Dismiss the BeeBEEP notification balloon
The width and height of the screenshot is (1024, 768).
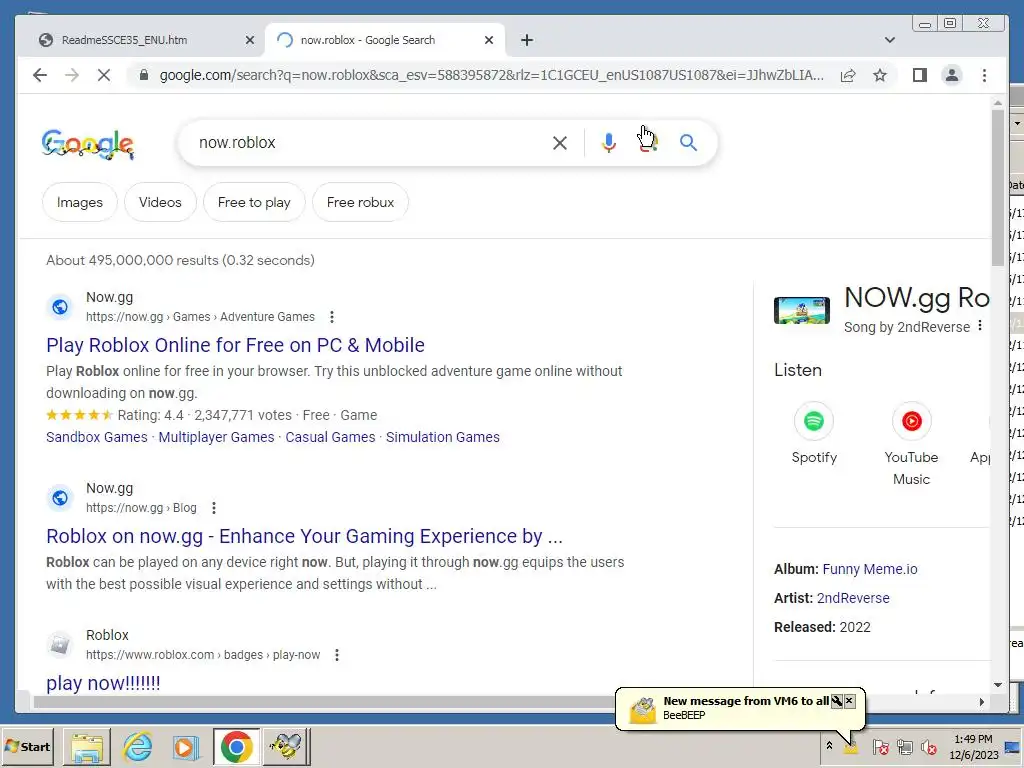coord(849,701)
